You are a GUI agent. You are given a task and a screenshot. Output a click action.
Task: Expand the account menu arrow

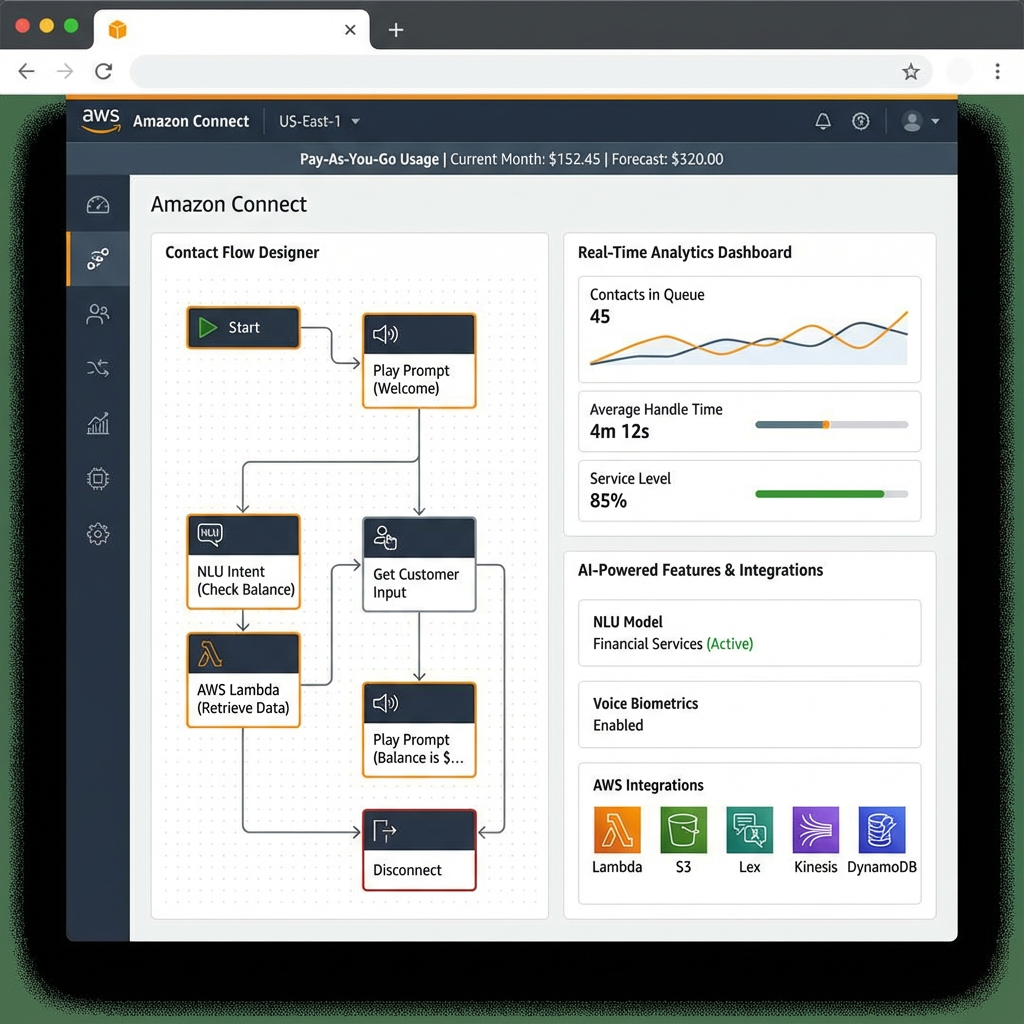point(935,121)
